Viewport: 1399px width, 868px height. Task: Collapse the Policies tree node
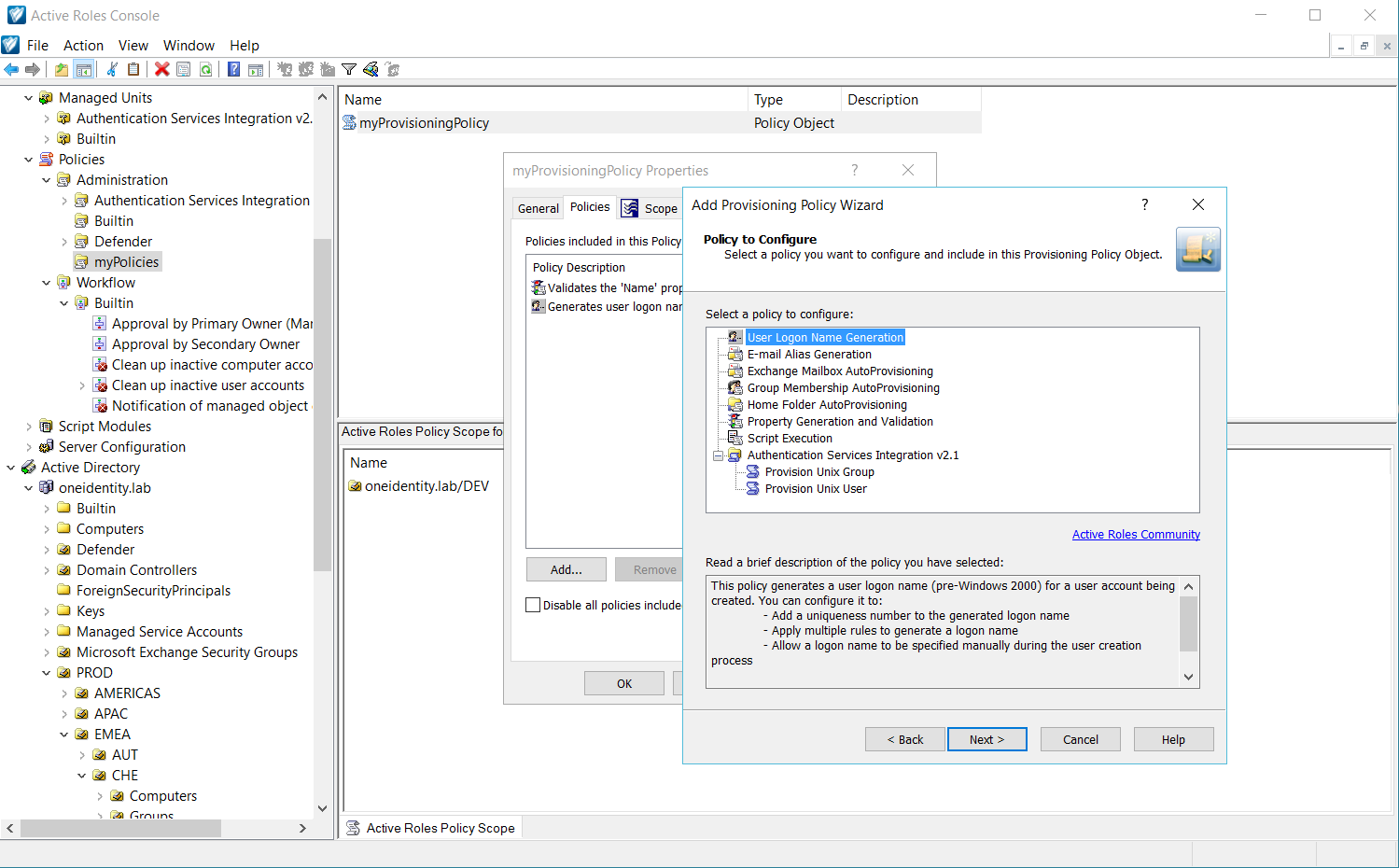[x=28, y=159]
